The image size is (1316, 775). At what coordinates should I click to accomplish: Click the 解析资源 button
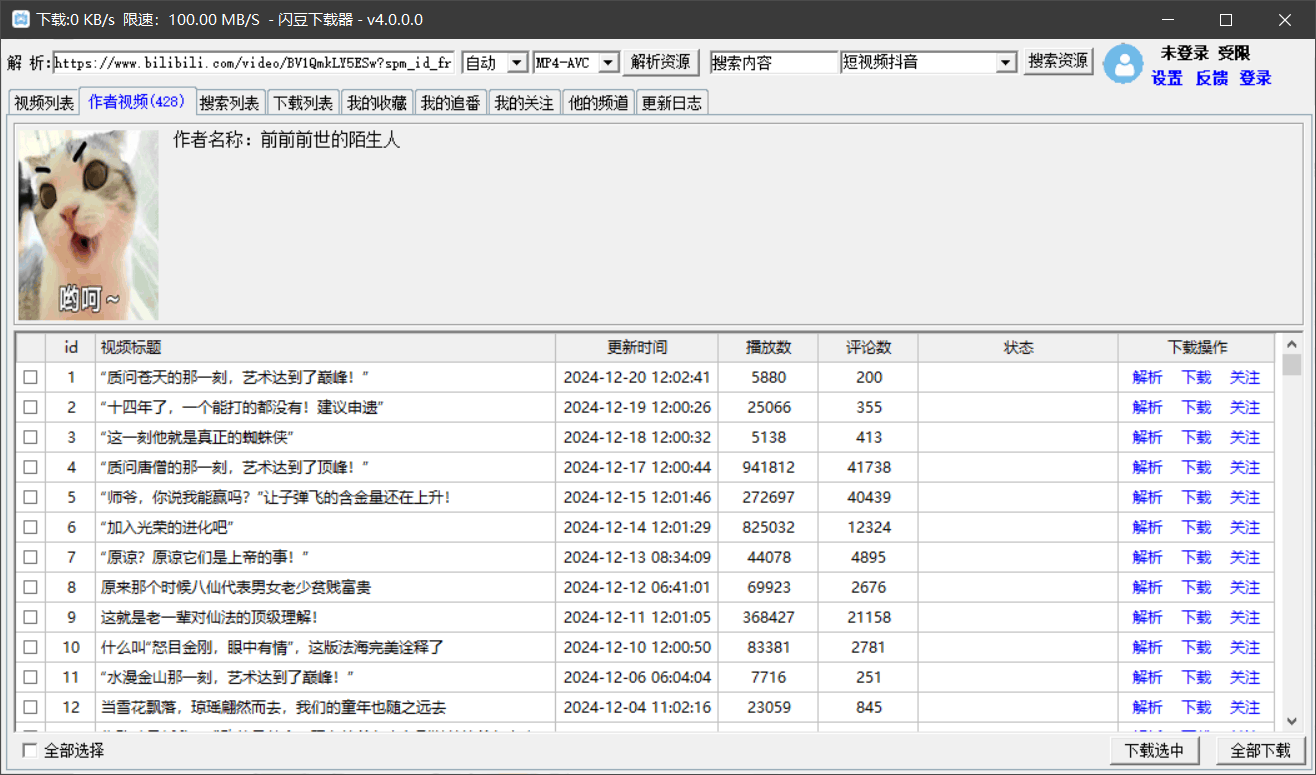661,62
